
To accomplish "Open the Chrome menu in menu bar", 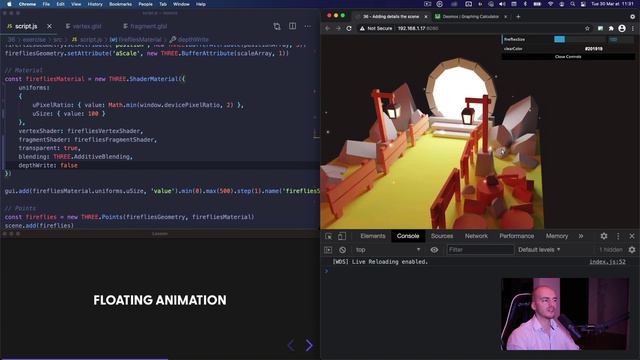I will [x=27, y=4].
